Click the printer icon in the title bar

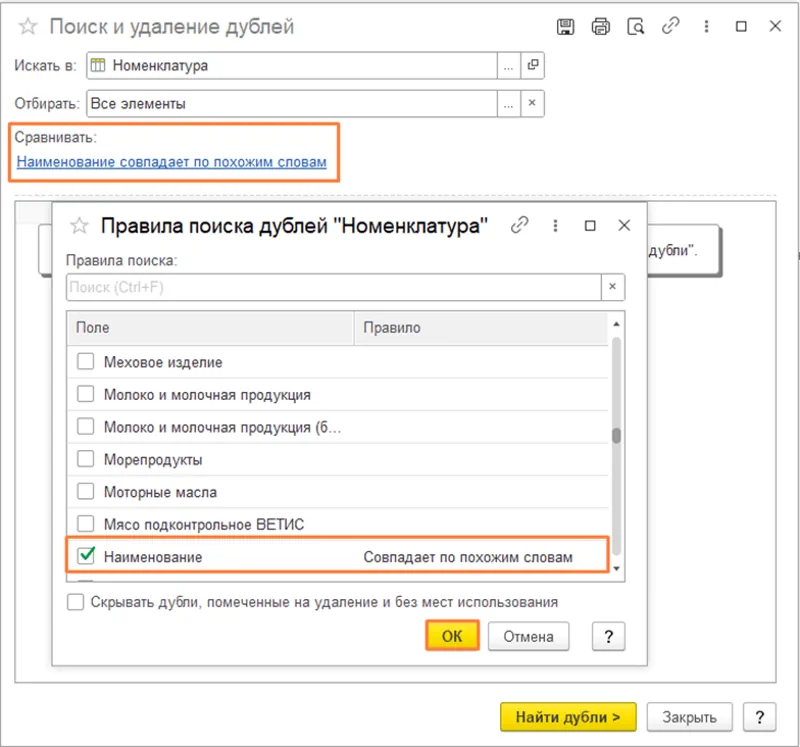(x=601, y=27)
